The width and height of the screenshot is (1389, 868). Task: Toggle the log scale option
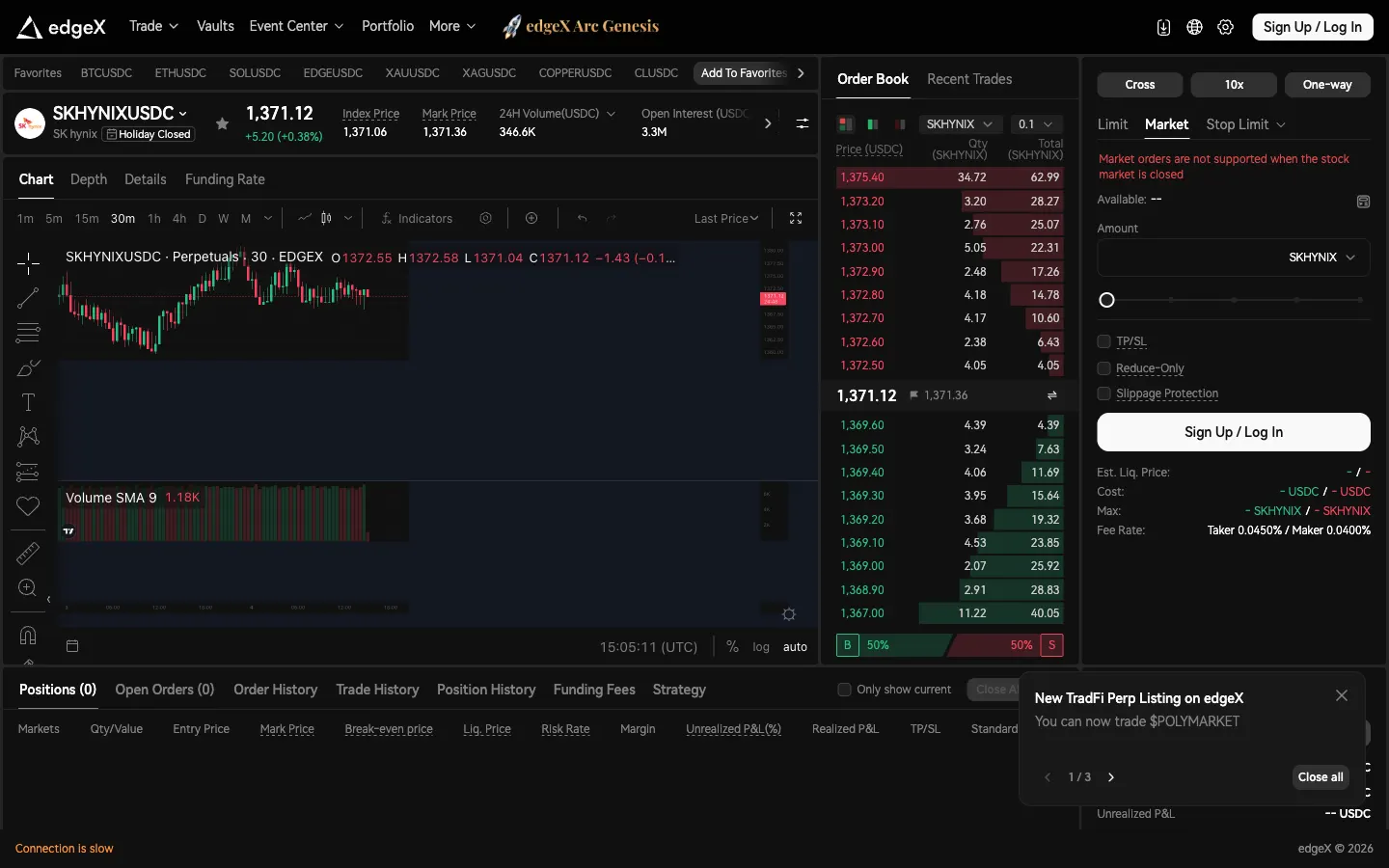(761, 647)
